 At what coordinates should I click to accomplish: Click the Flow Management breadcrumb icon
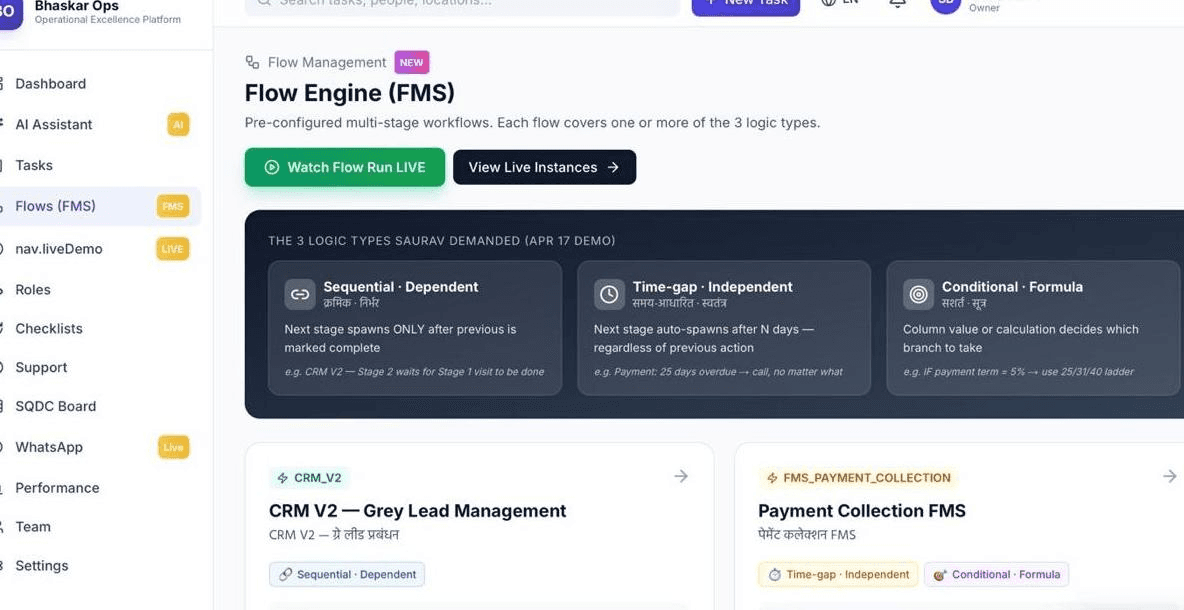252,62
